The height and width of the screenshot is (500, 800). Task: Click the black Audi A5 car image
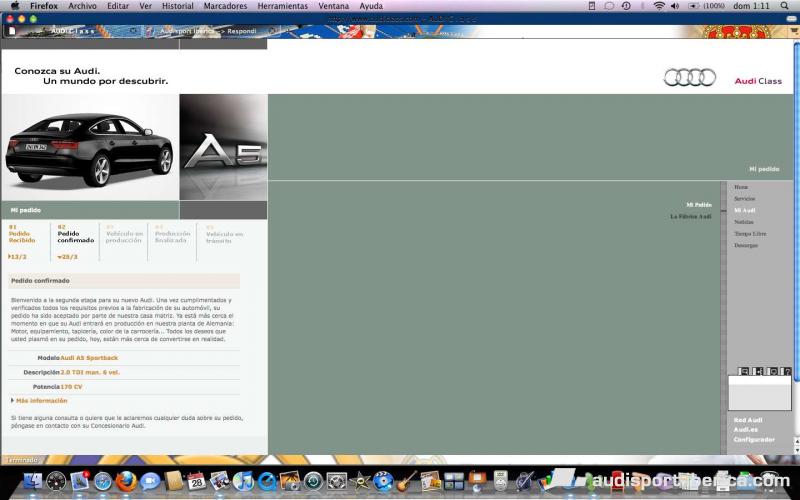point(90,148)
